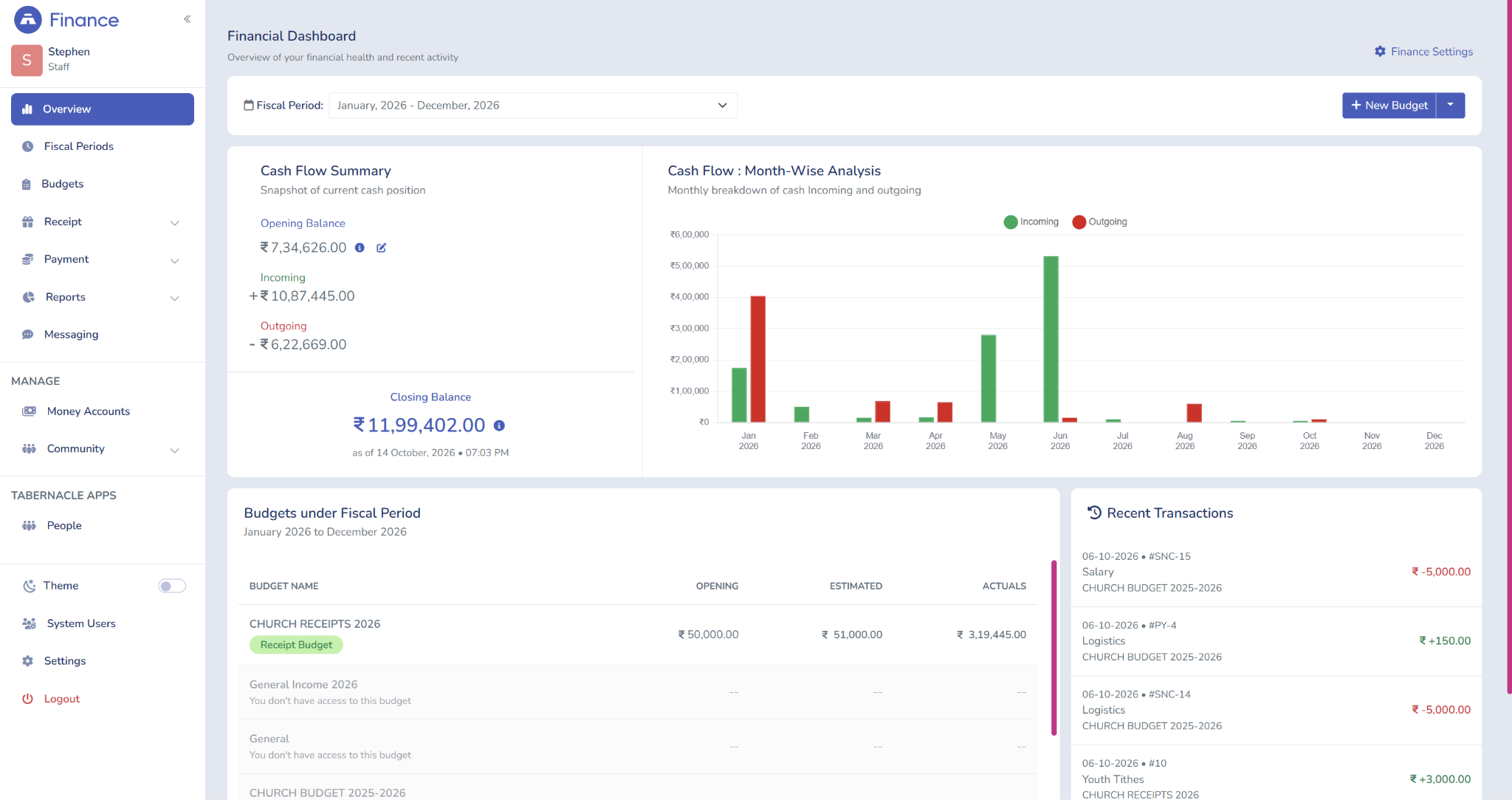
Task: Go to the Overview menu item
Action: point(103,109)
